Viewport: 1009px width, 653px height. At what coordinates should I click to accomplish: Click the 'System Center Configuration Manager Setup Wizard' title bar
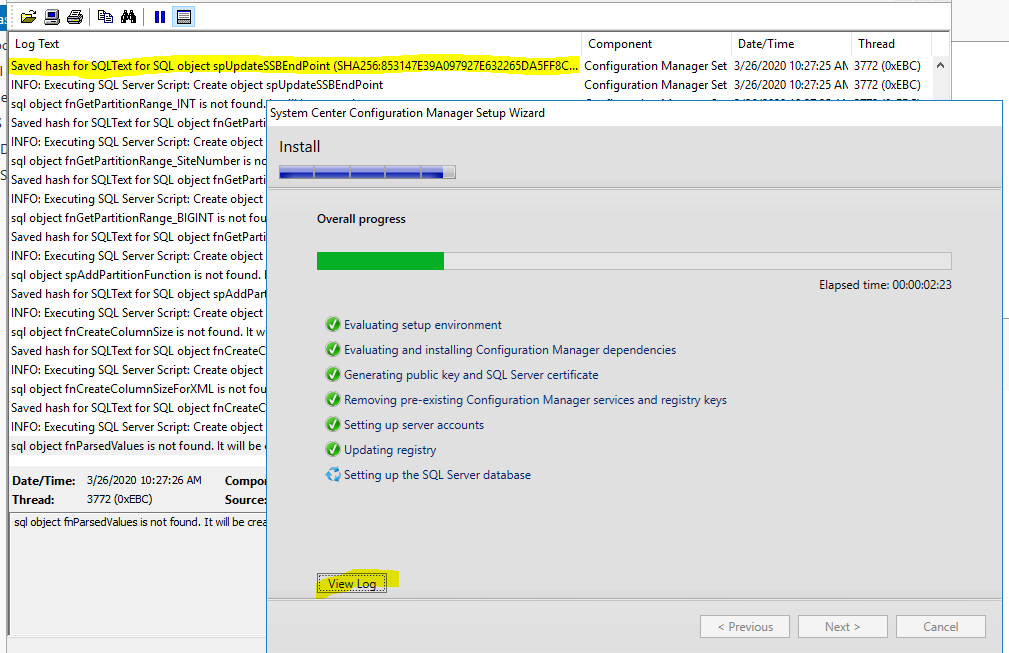coord(634,113)
